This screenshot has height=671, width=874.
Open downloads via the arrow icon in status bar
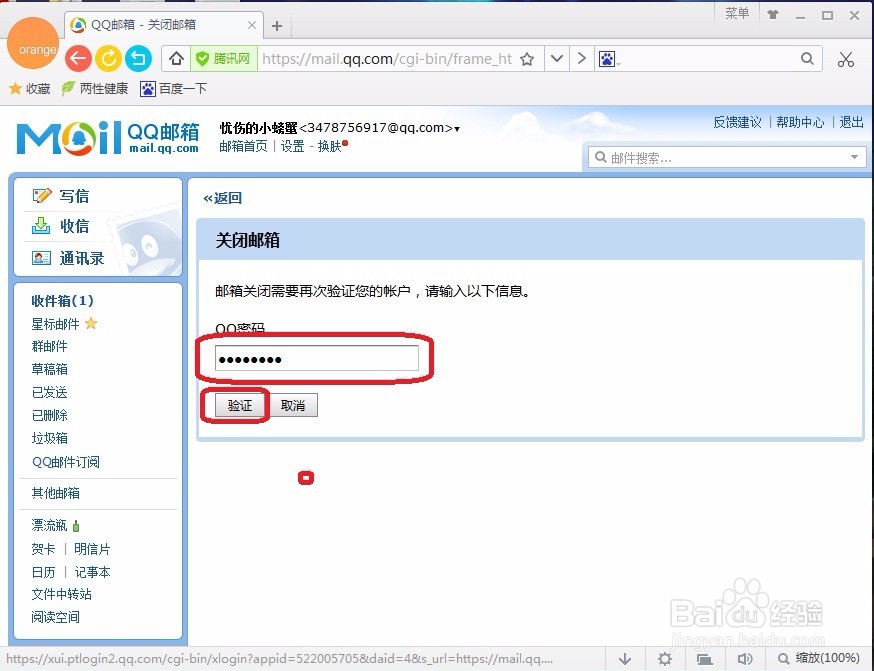point(624,659)
